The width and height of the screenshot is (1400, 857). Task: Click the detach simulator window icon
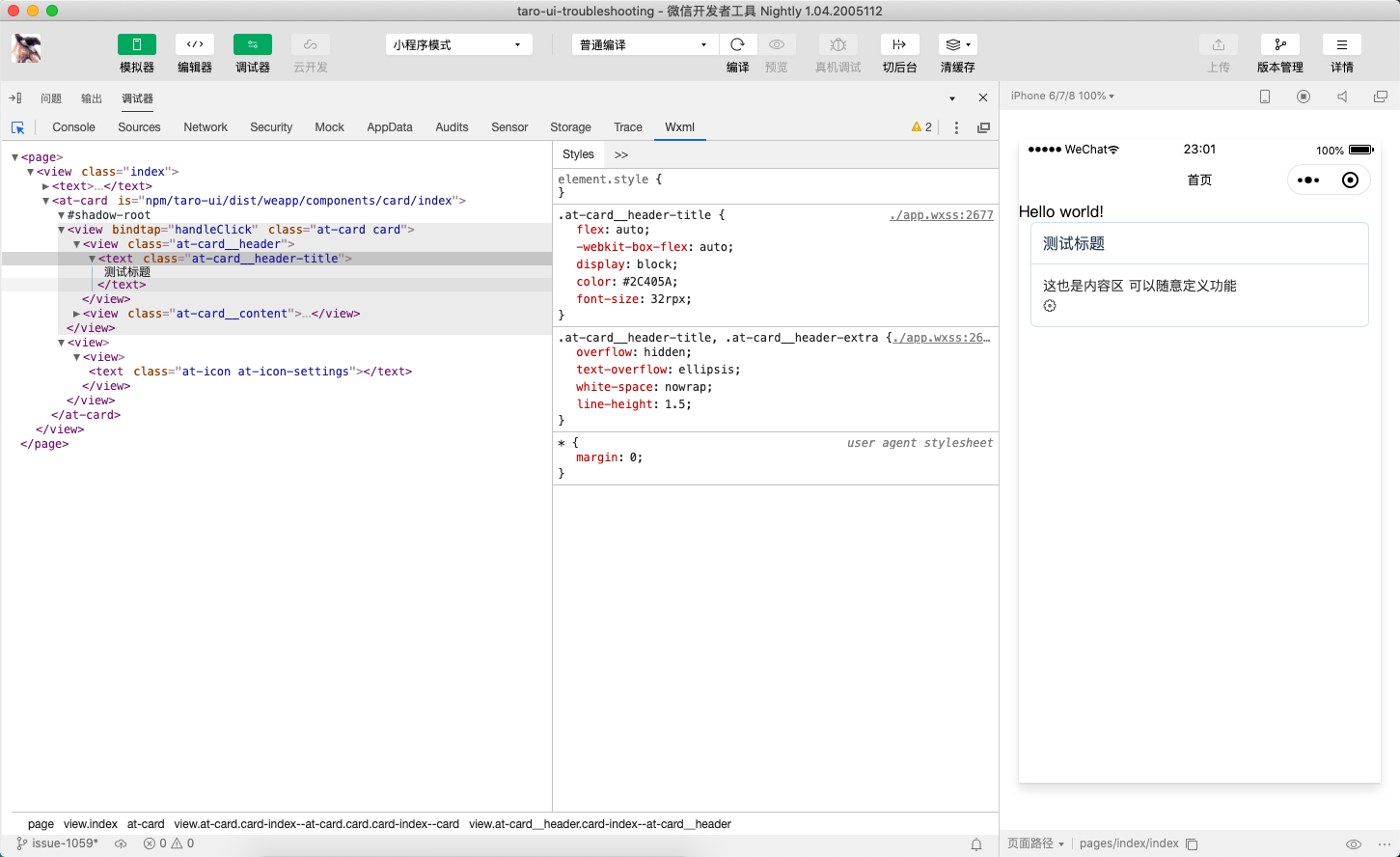(1381, 97)
